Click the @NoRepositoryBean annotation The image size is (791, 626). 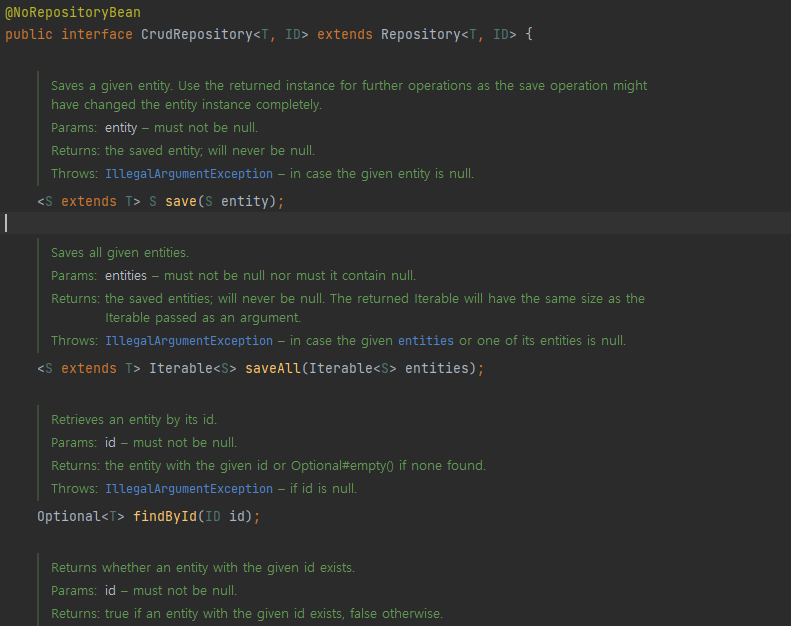73,12
